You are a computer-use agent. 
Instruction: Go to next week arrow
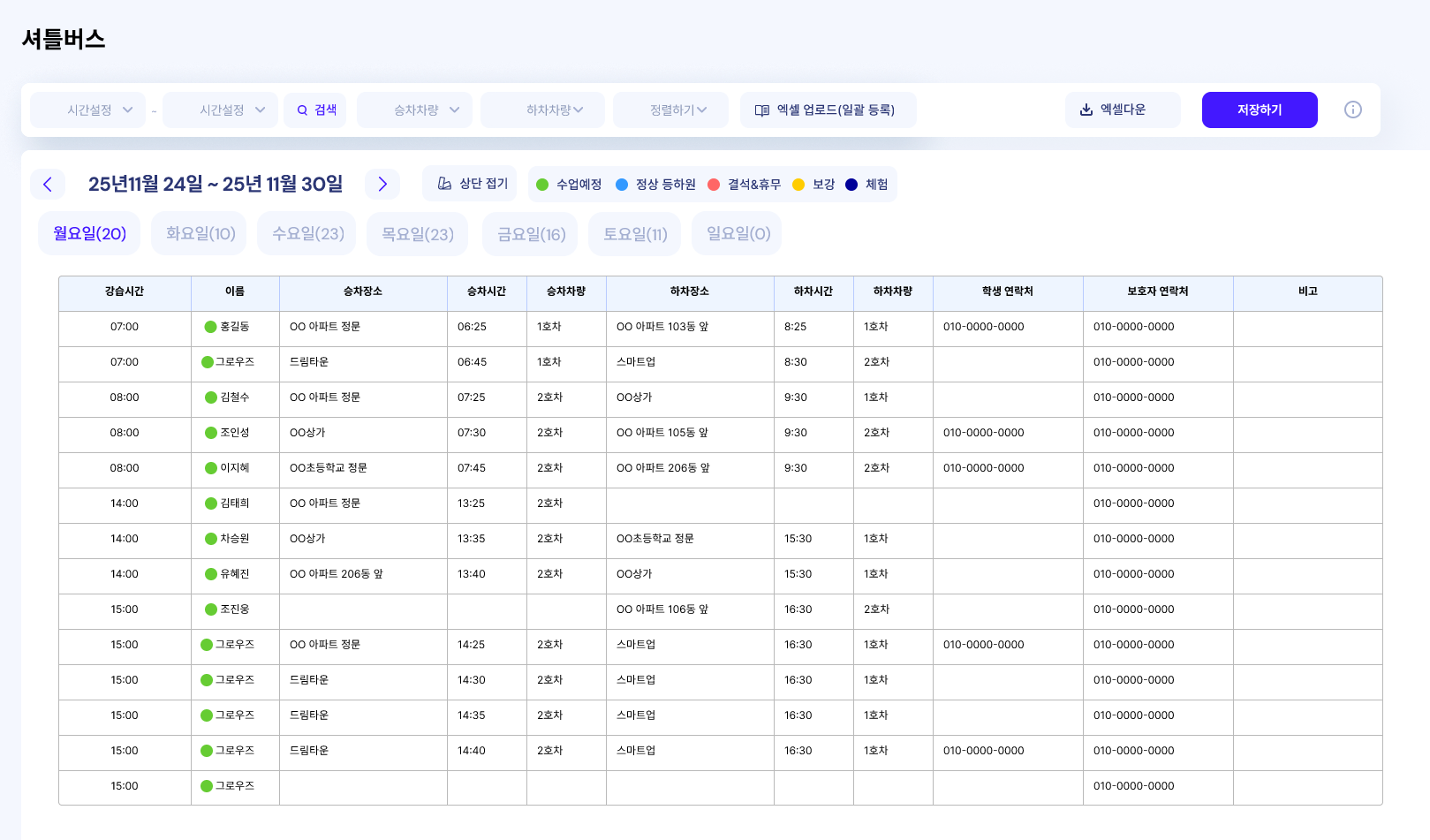click(x=382, y=184)
